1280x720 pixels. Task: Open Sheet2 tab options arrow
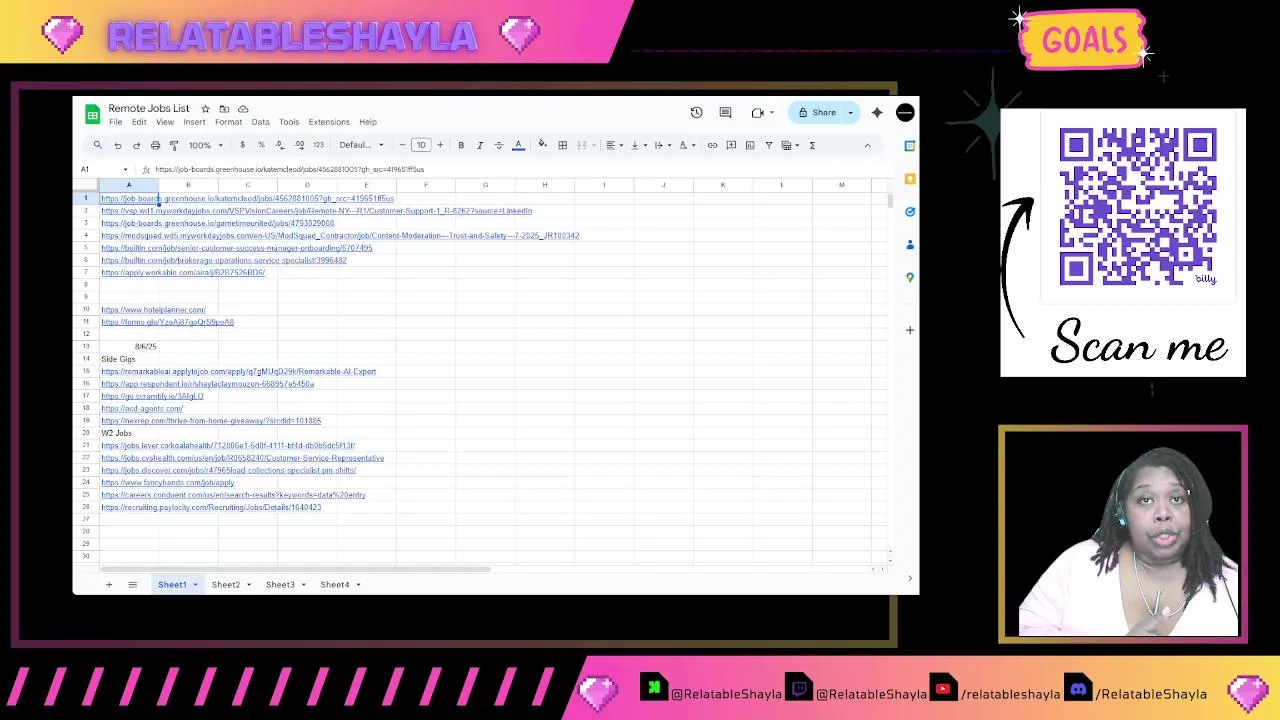coord(248,584)
